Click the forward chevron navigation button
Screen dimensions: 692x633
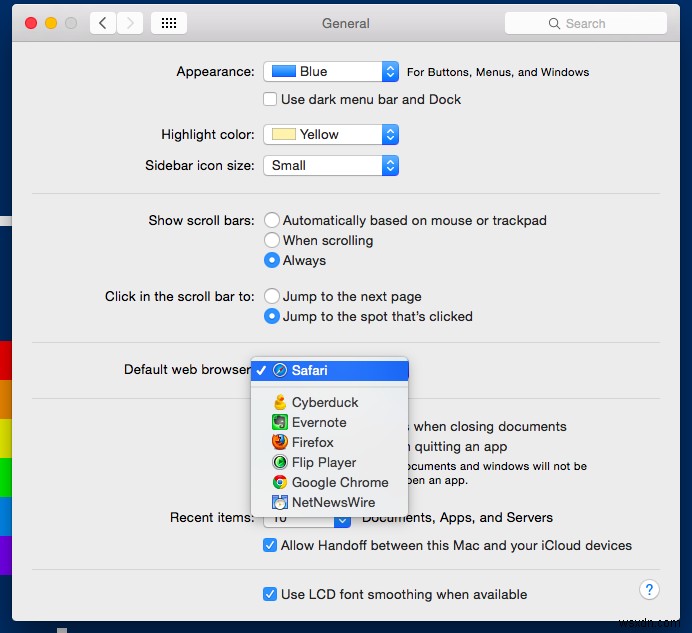coord(130,23)
